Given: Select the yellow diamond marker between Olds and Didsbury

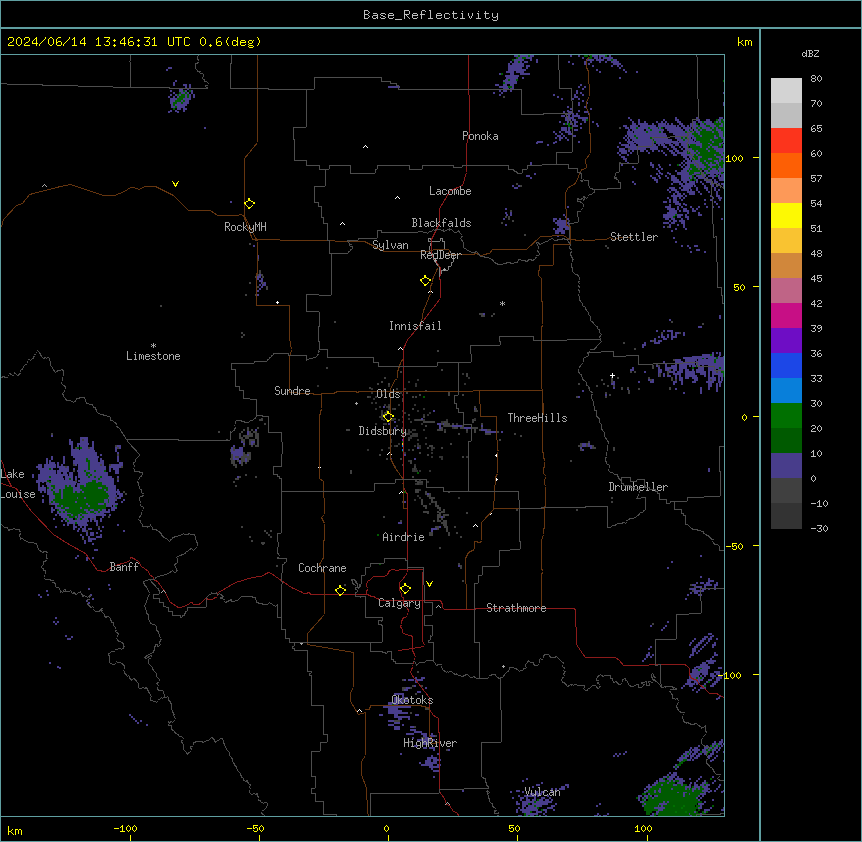Looking at the screenshot, I should [x=388, y=416].
